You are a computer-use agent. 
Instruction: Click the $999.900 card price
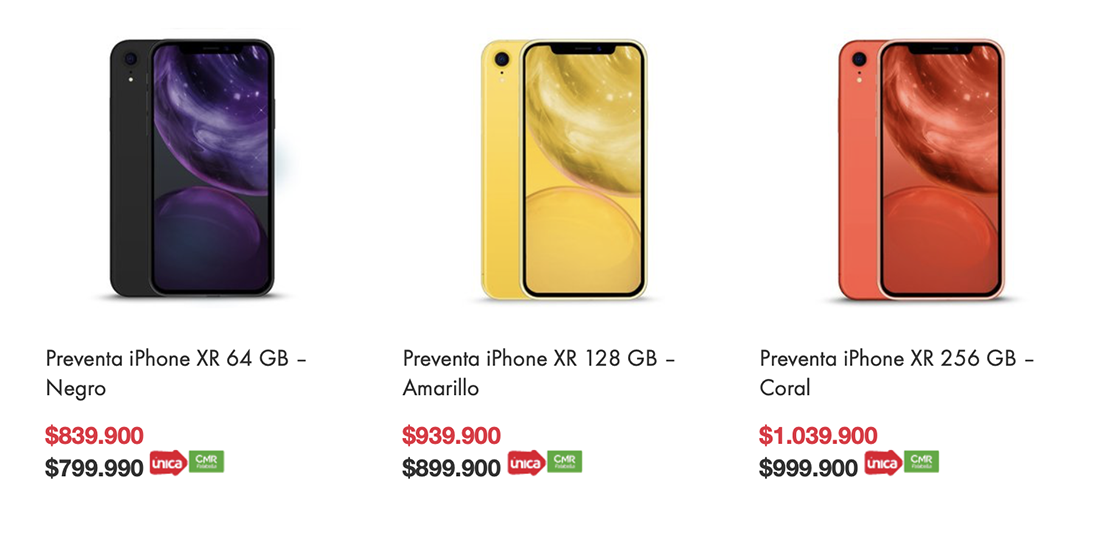808,468
